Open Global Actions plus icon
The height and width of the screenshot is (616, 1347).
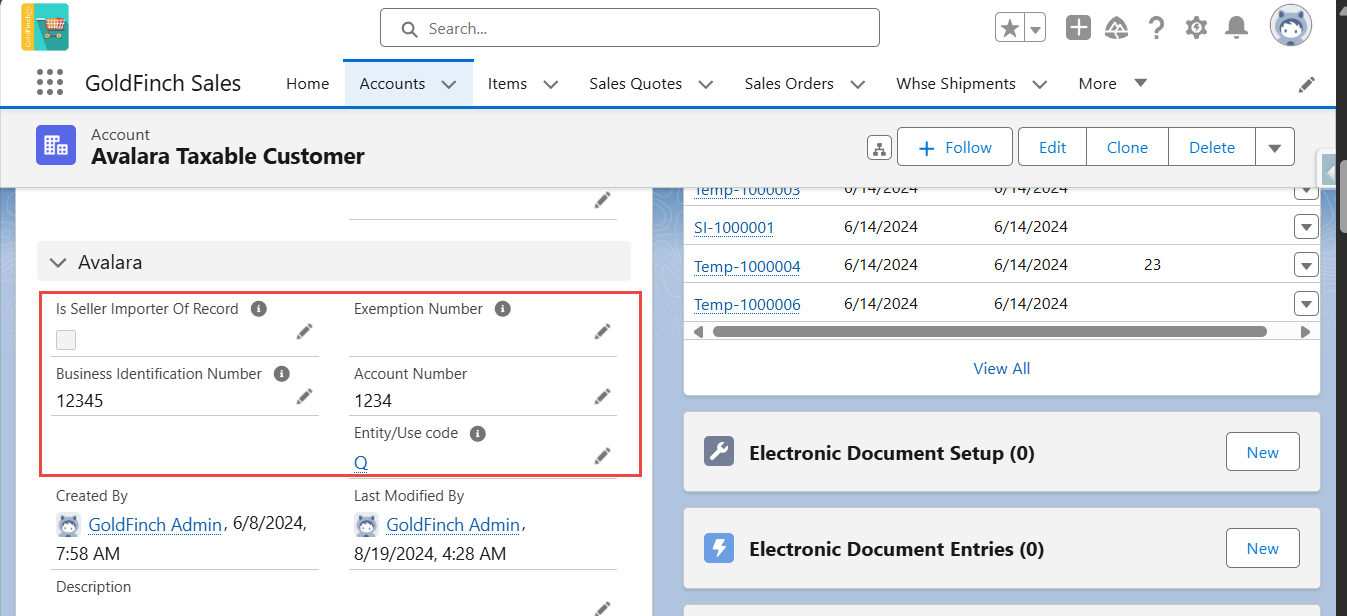click(1078, 28)
